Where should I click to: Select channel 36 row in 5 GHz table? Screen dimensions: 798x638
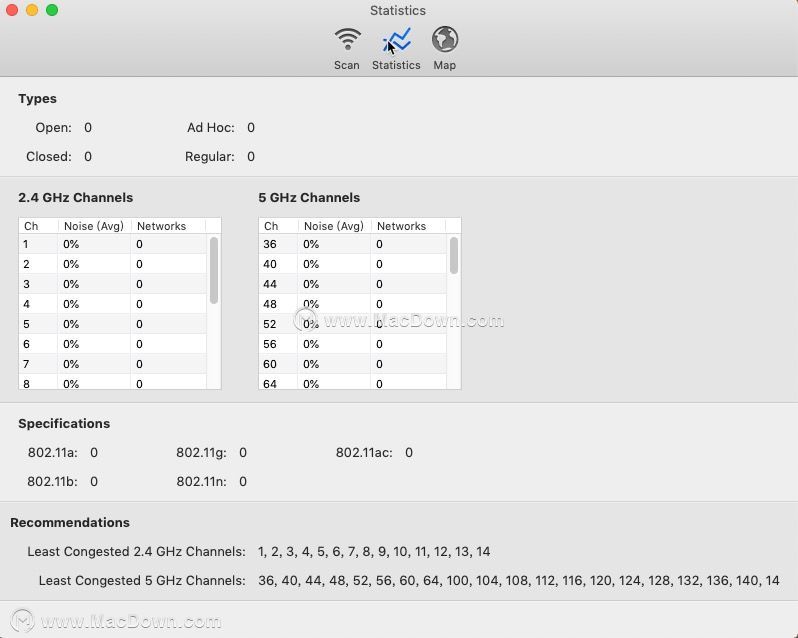click(x=353, y=244)
